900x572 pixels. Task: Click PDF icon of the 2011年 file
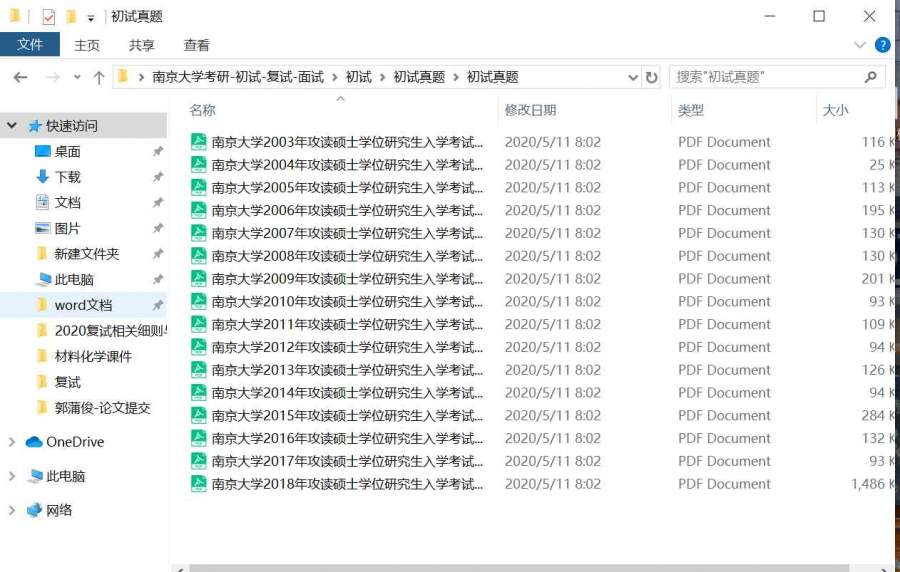click(199, 324)
